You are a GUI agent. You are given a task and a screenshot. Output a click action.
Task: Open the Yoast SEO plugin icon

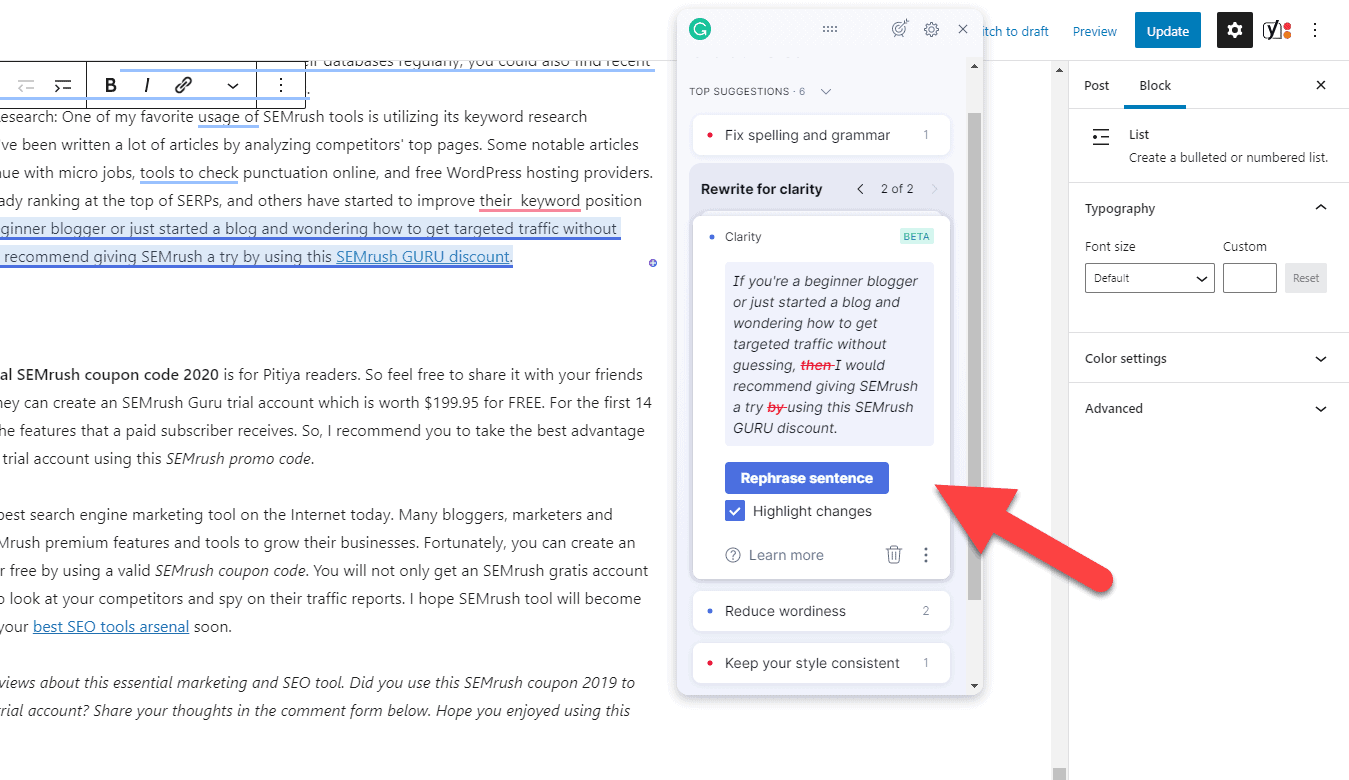(x=1276, y=31)
